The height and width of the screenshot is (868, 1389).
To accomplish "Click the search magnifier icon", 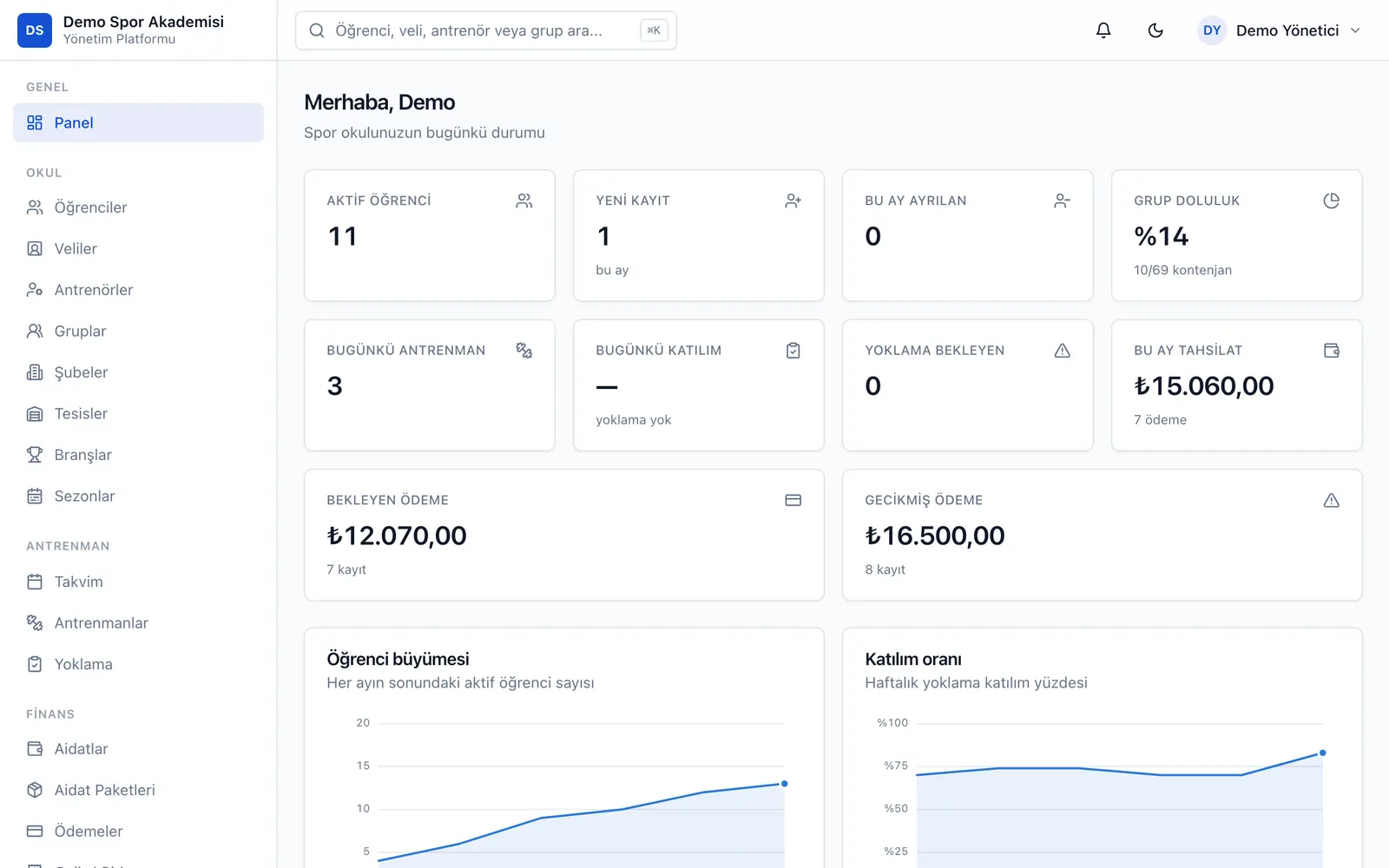I will point(318,30).
